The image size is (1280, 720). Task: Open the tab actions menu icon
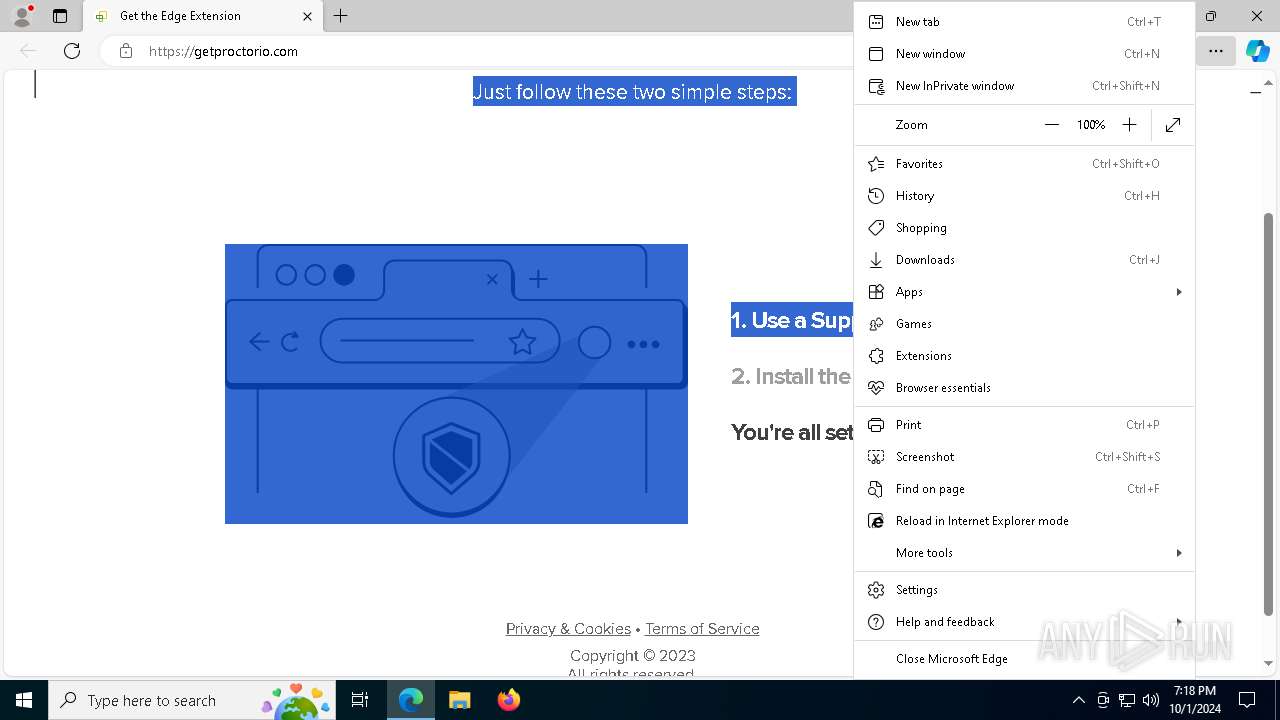pyautogui.click(x=60, y=16)
